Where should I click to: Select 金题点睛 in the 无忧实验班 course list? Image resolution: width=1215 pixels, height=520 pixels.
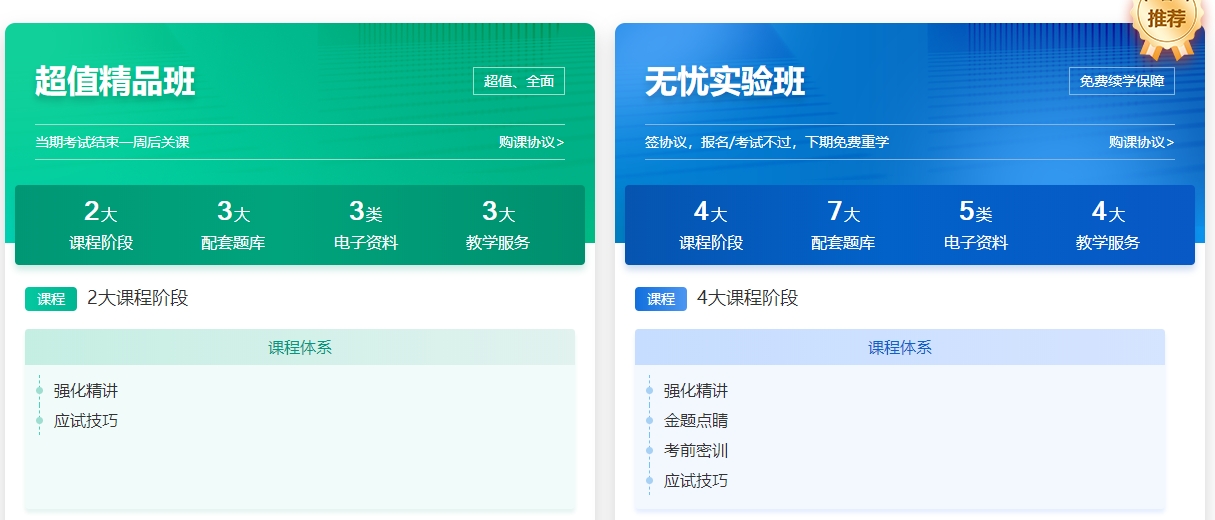[696, 421]
